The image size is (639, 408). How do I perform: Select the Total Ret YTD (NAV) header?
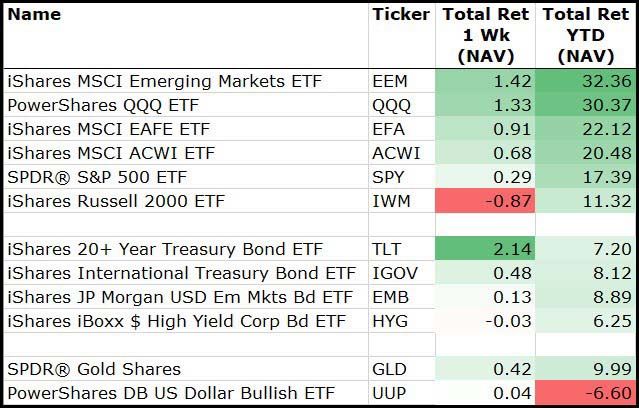(x=585, y=35)
